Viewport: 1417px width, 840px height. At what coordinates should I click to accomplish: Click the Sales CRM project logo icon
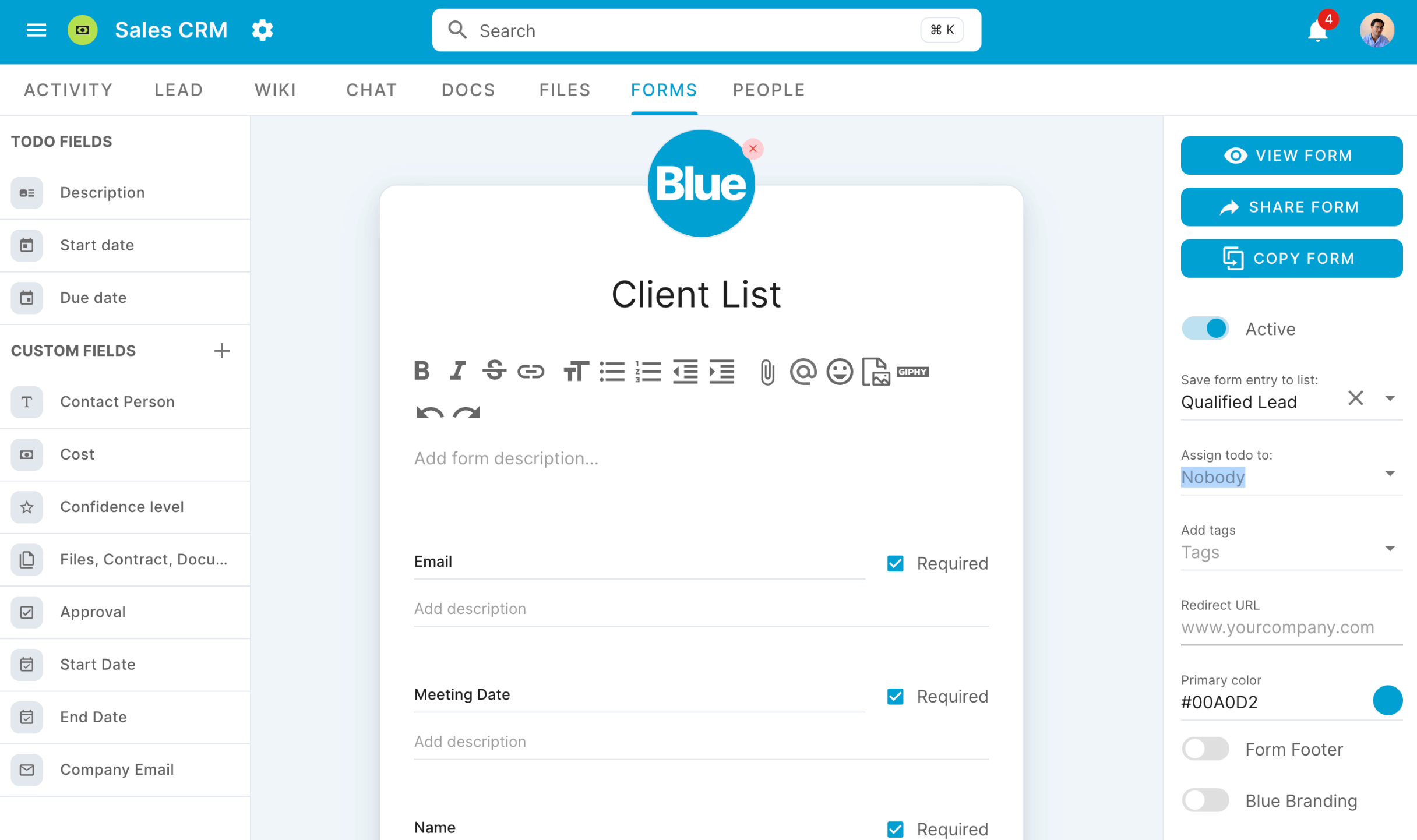(x=83, y=30)
